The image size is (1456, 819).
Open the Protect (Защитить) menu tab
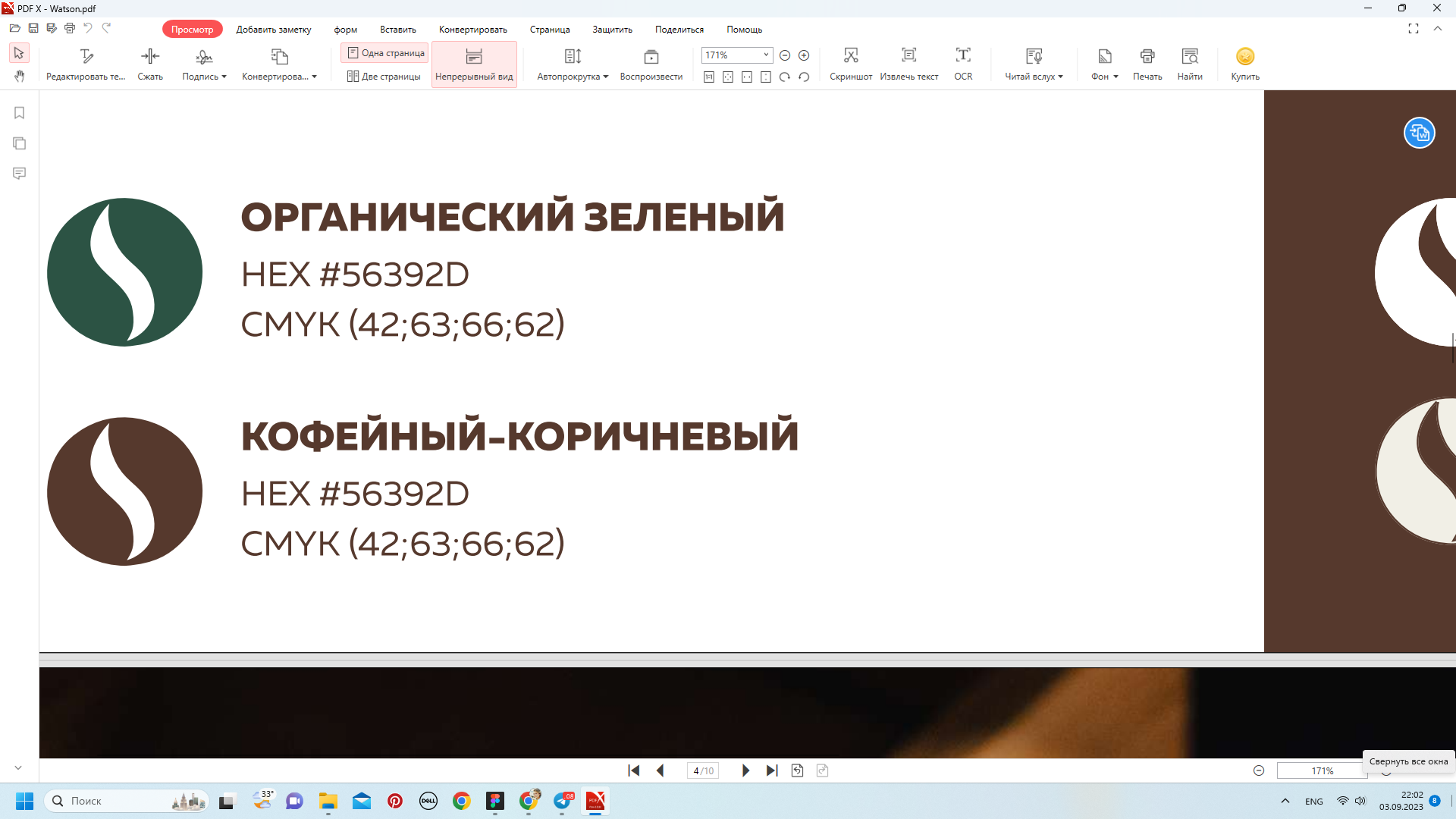[x=612, y=30]
